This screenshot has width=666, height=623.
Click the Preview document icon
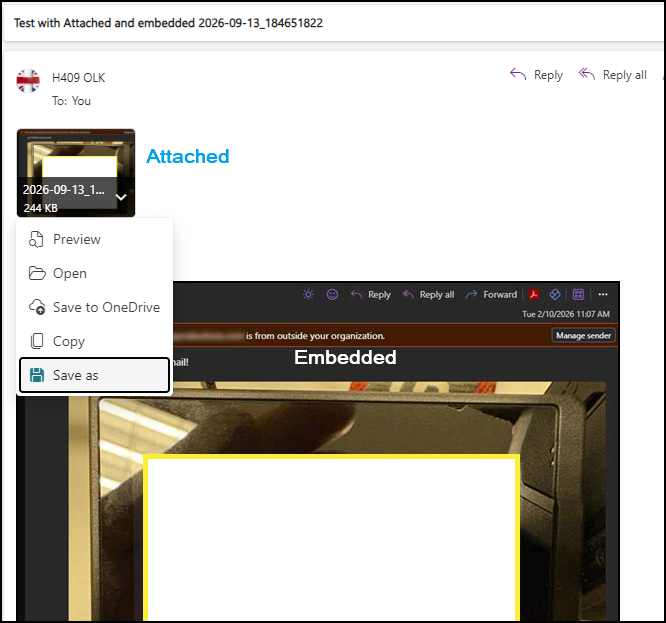click(36, 240)
